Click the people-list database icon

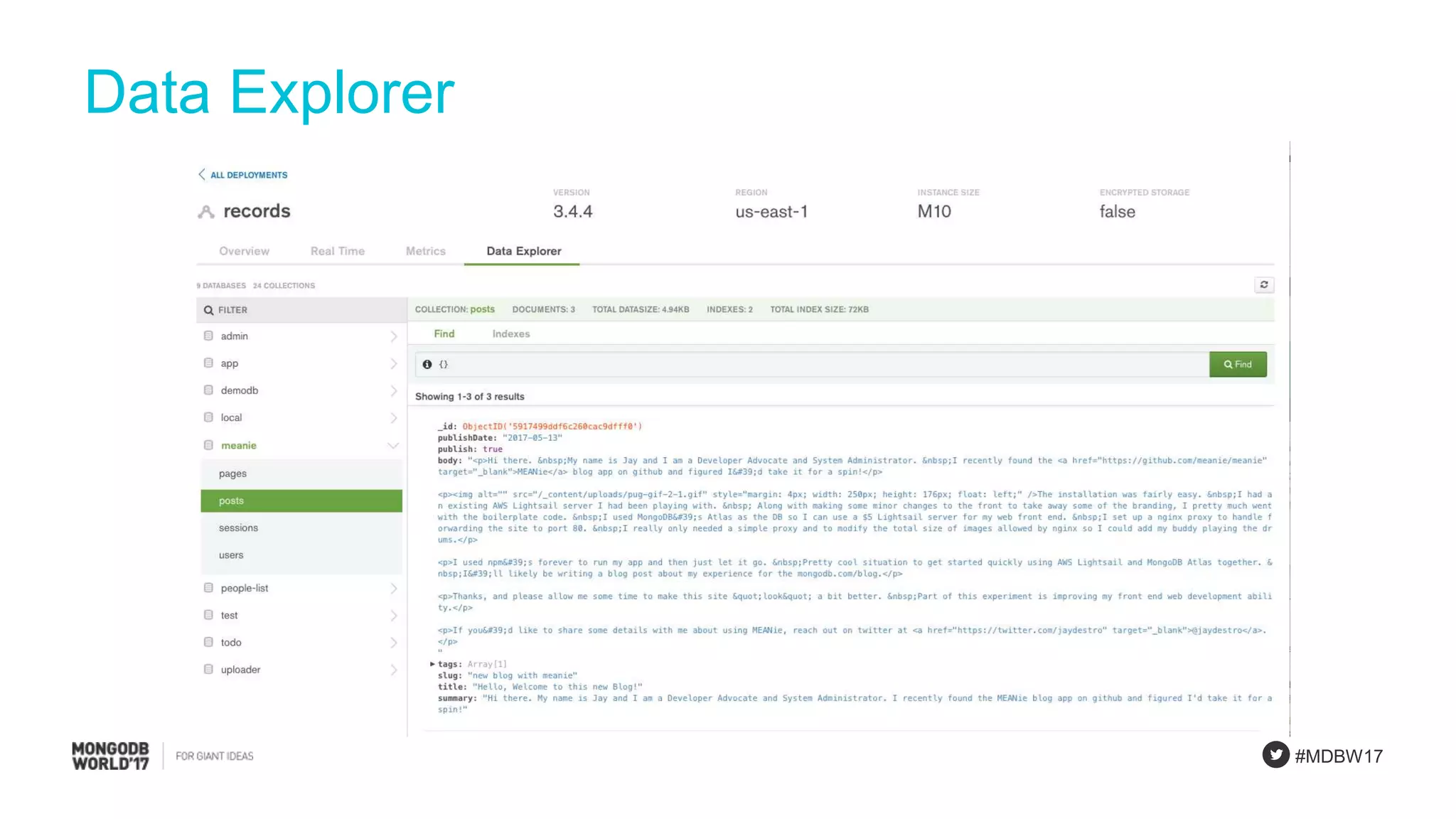208,587
